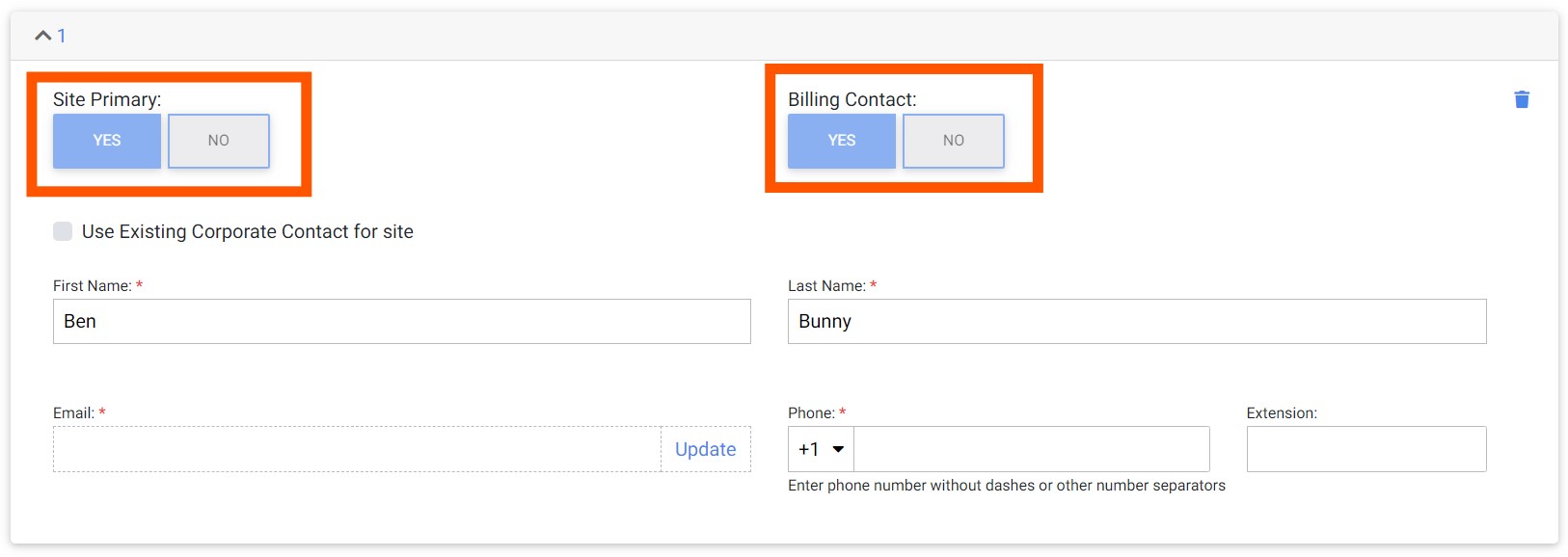Set Site Primary to NO
This screenshot has width=1568, height=557.
(x=219, y=141)
